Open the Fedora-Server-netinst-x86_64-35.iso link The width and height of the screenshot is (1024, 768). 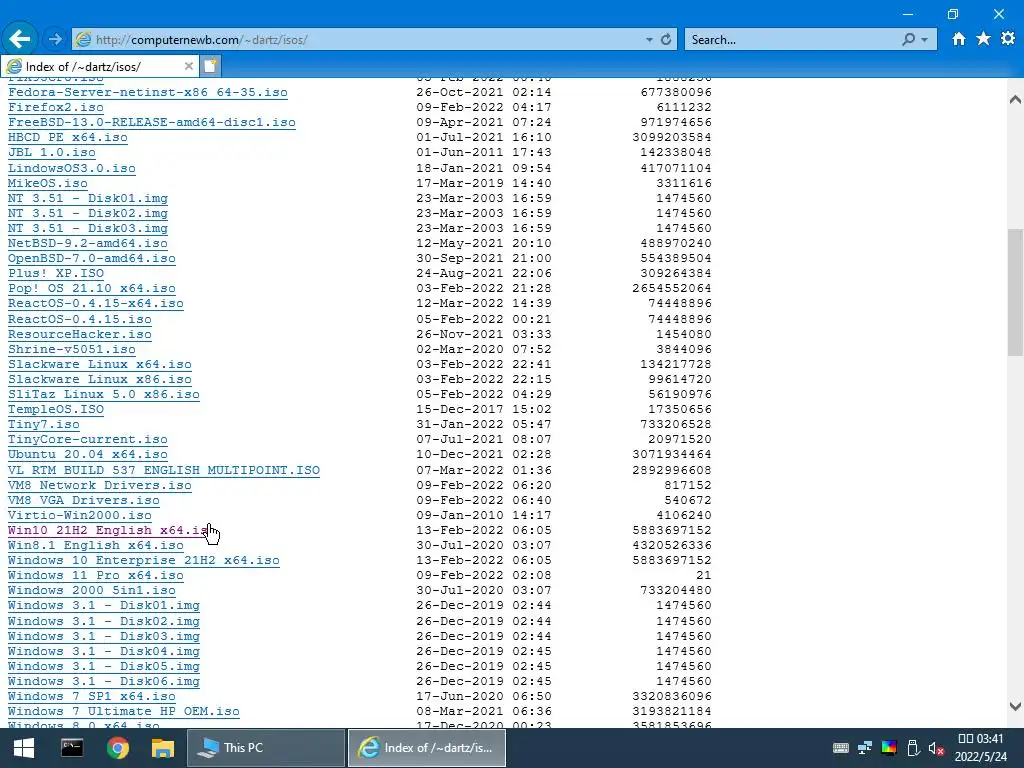pyautogui.click(x=148, y=92)
